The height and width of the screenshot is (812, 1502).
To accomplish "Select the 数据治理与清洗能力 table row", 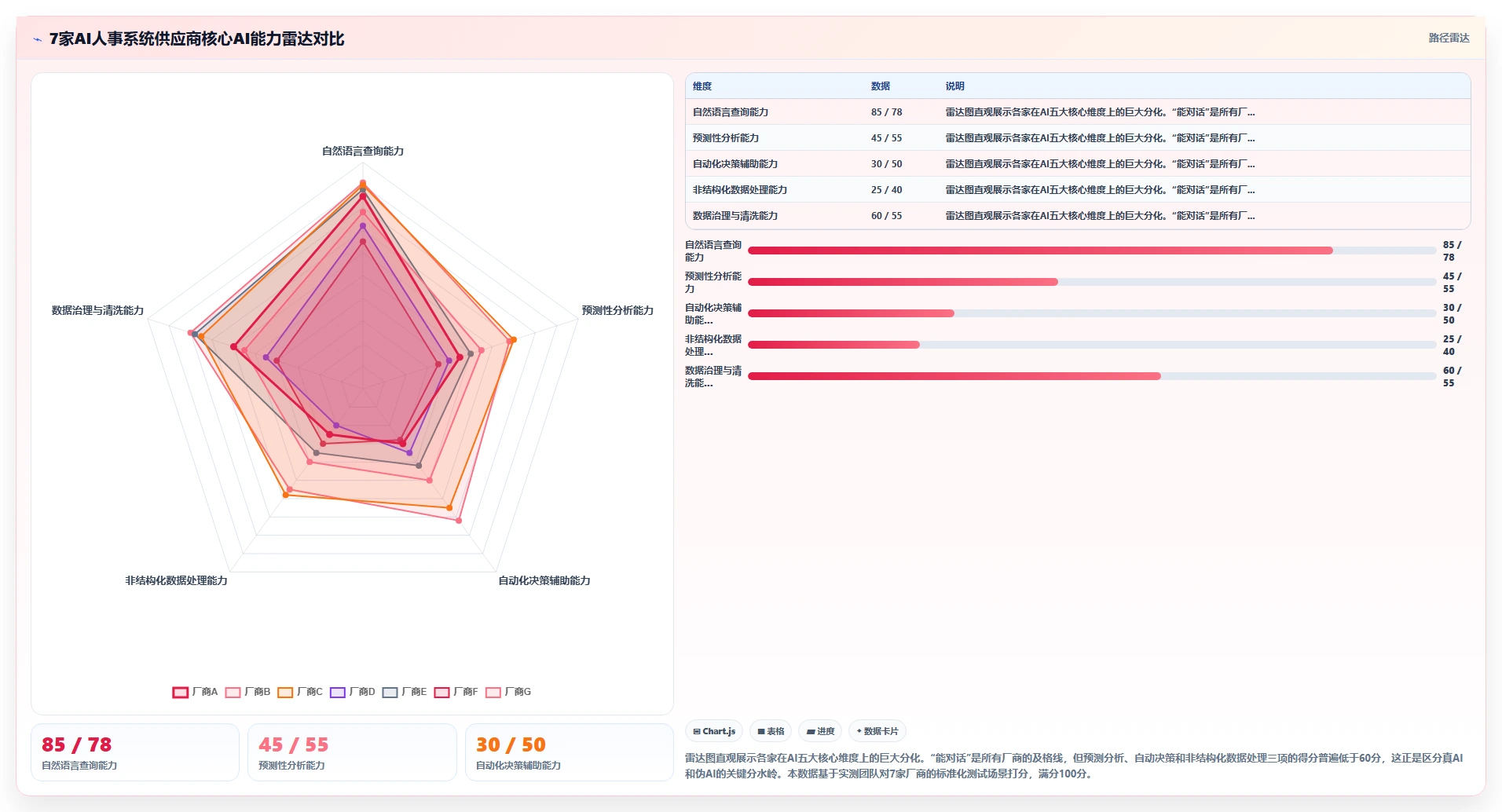I will pos(1078,216).
